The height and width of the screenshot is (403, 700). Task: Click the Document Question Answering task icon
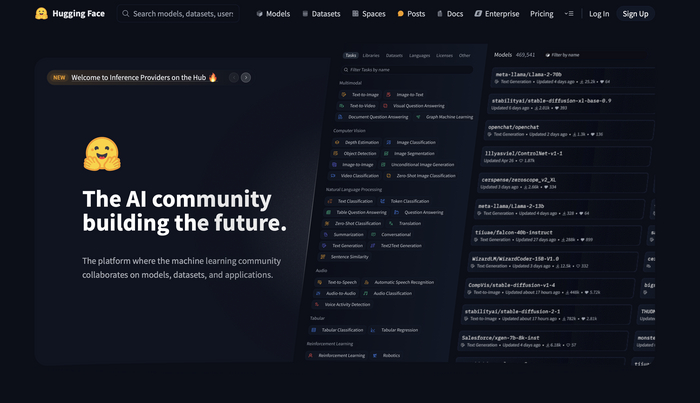click(x=340, y=117)
